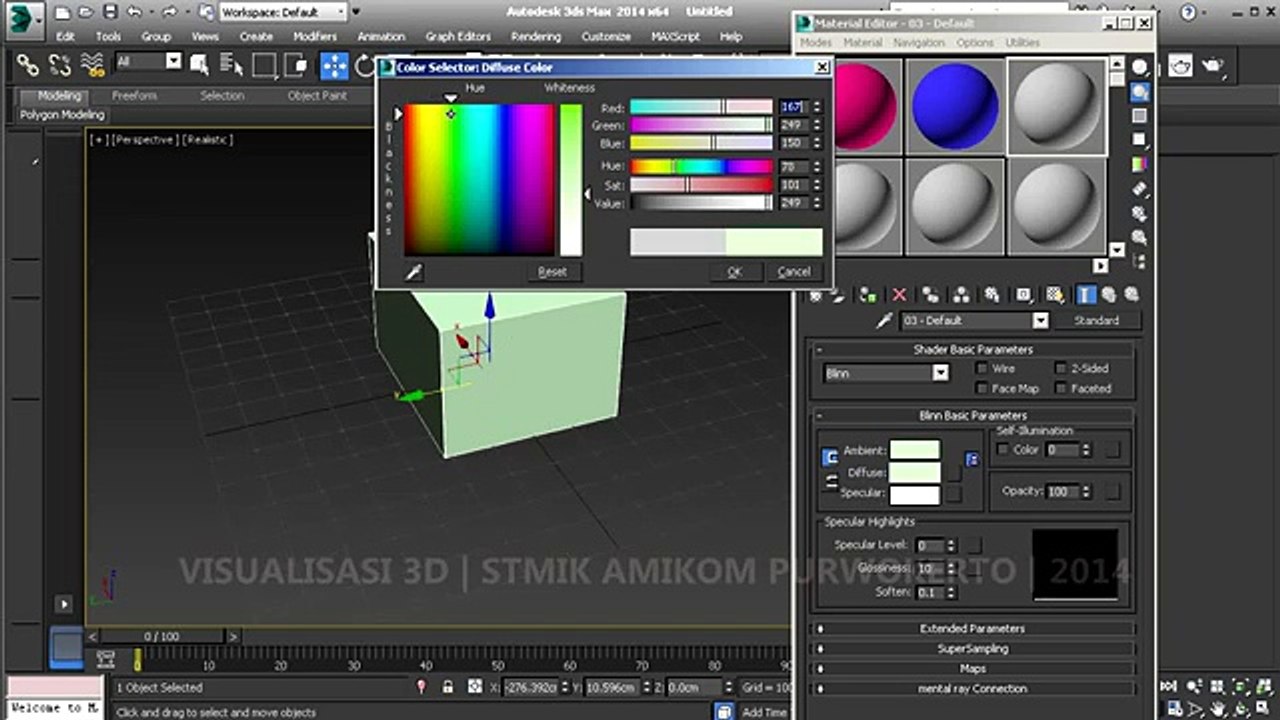Click the Set Key marker icon in status bar

point(421,687)
